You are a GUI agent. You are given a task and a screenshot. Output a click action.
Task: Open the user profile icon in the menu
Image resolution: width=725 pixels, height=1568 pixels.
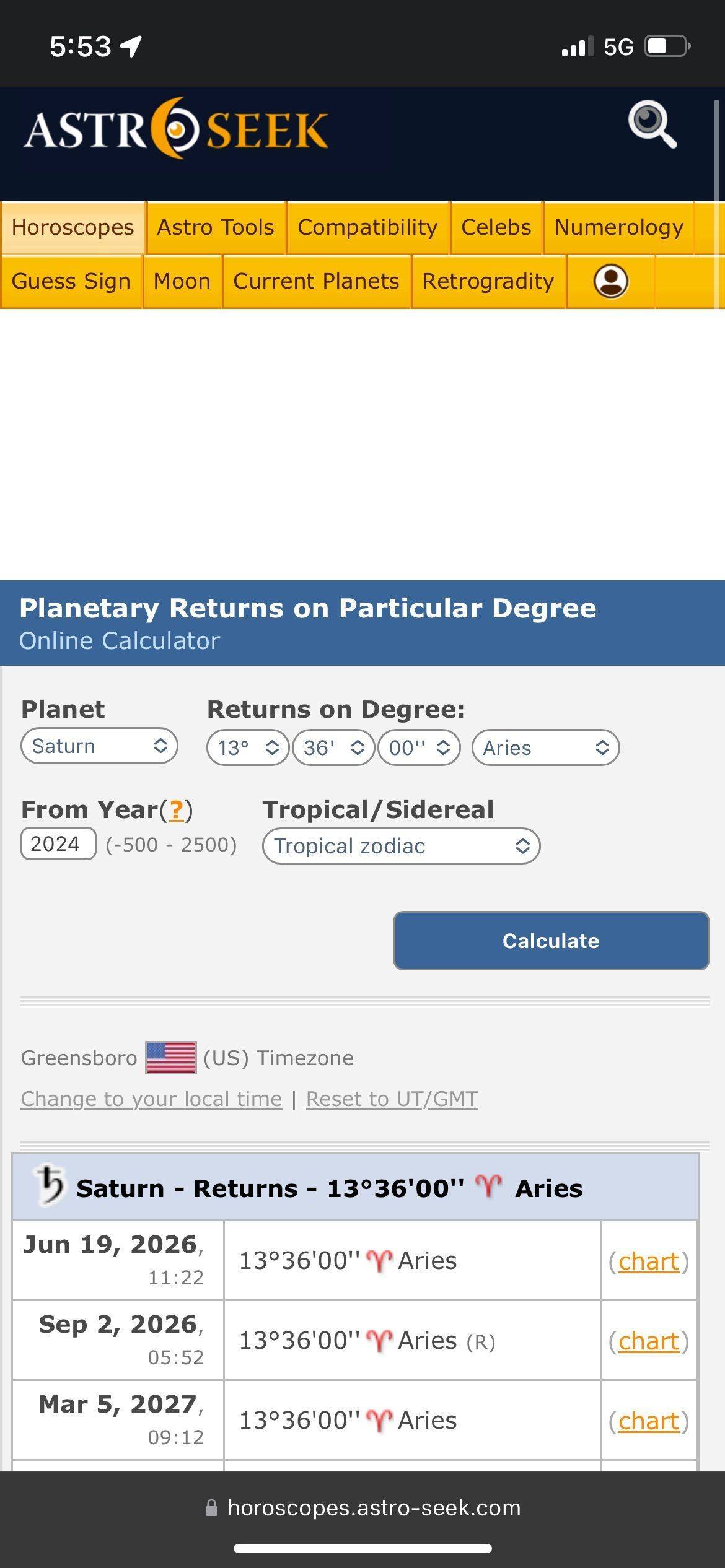[x=611, y=282]
